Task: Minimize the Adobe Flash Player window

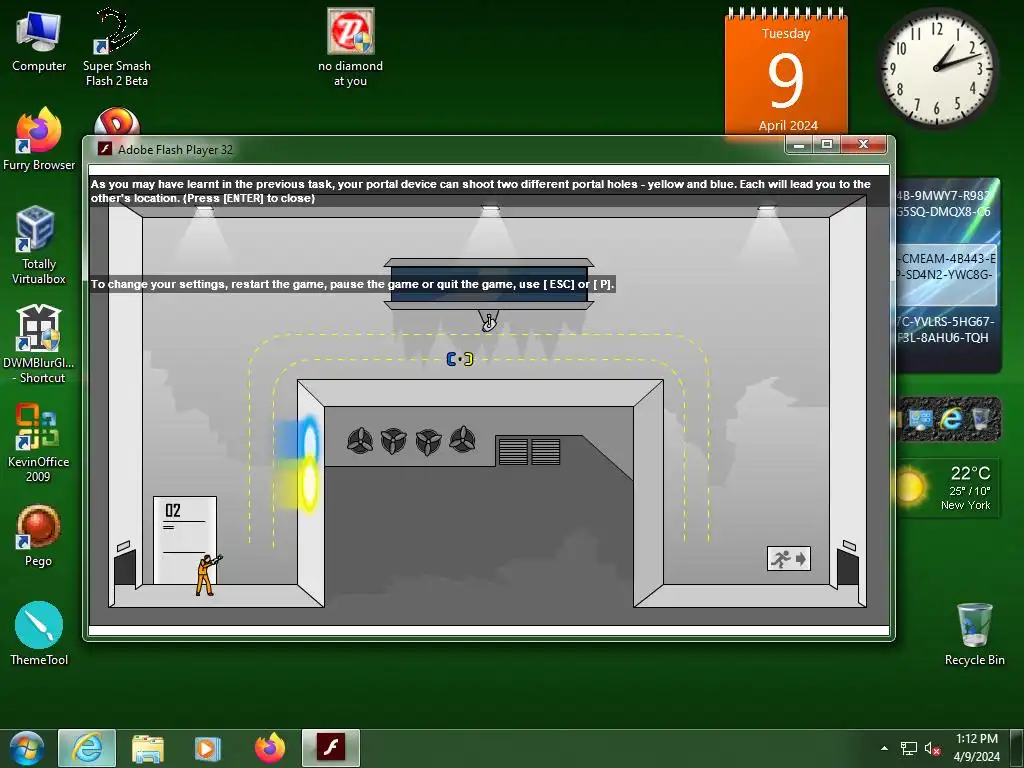Action: [x=799, y=144]
